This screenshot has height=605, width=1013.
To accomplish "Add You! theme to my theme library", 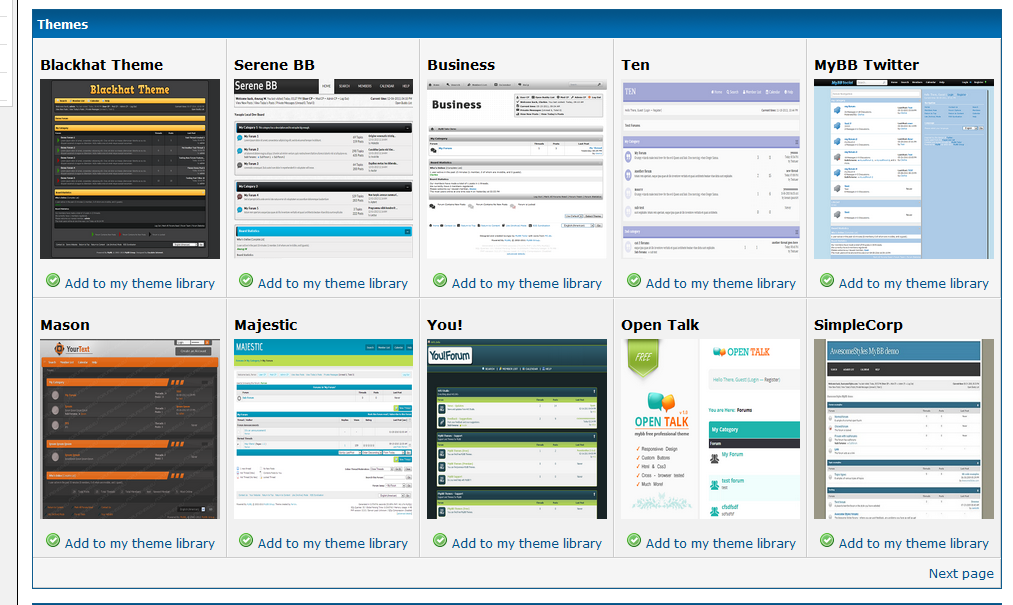I will pyautogui.click(x=527, y=543).
